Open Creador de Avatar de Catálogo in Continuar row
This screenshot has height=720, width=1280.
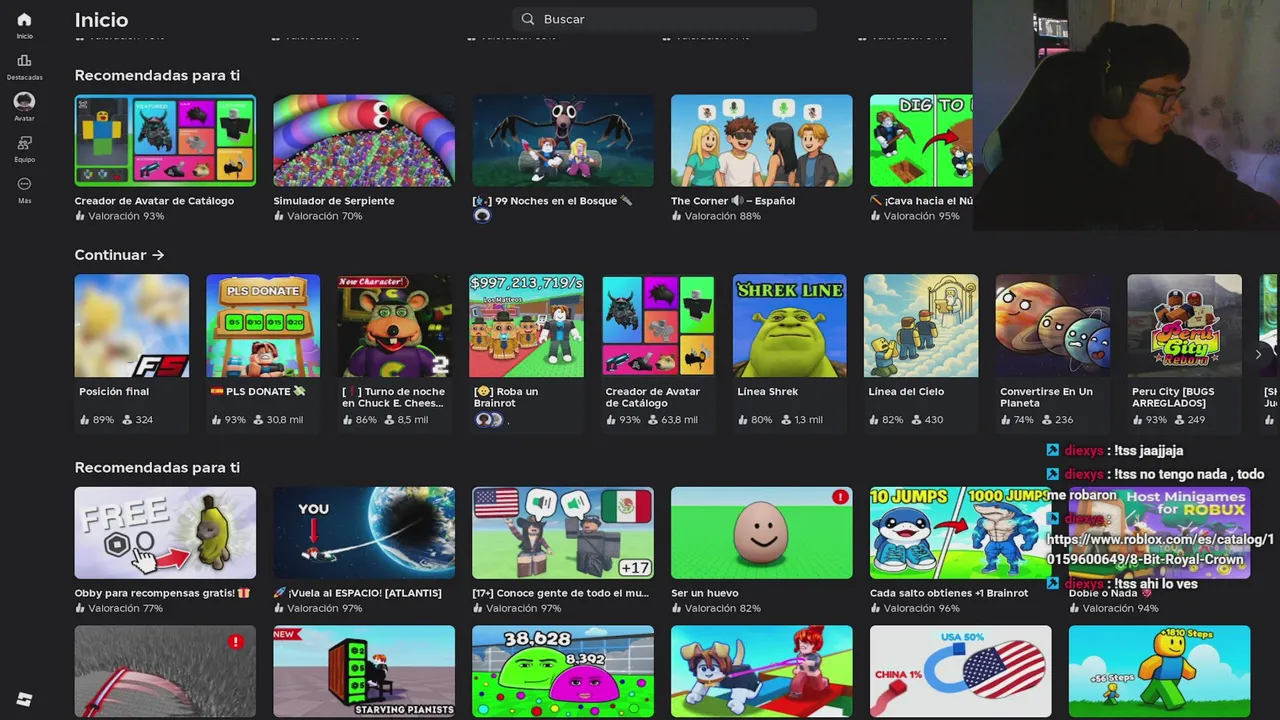pos(658,352)
